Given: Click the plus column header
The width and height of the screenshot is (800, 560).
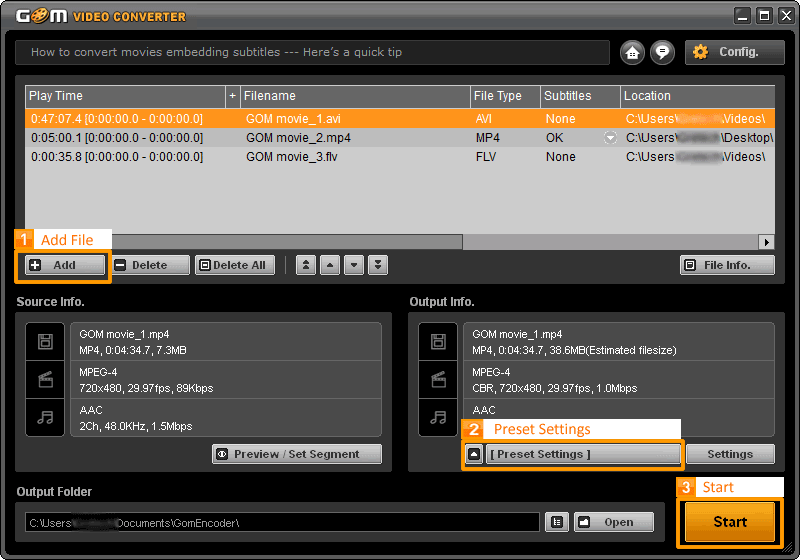Looking at the screenshot, I should (233, 96).
